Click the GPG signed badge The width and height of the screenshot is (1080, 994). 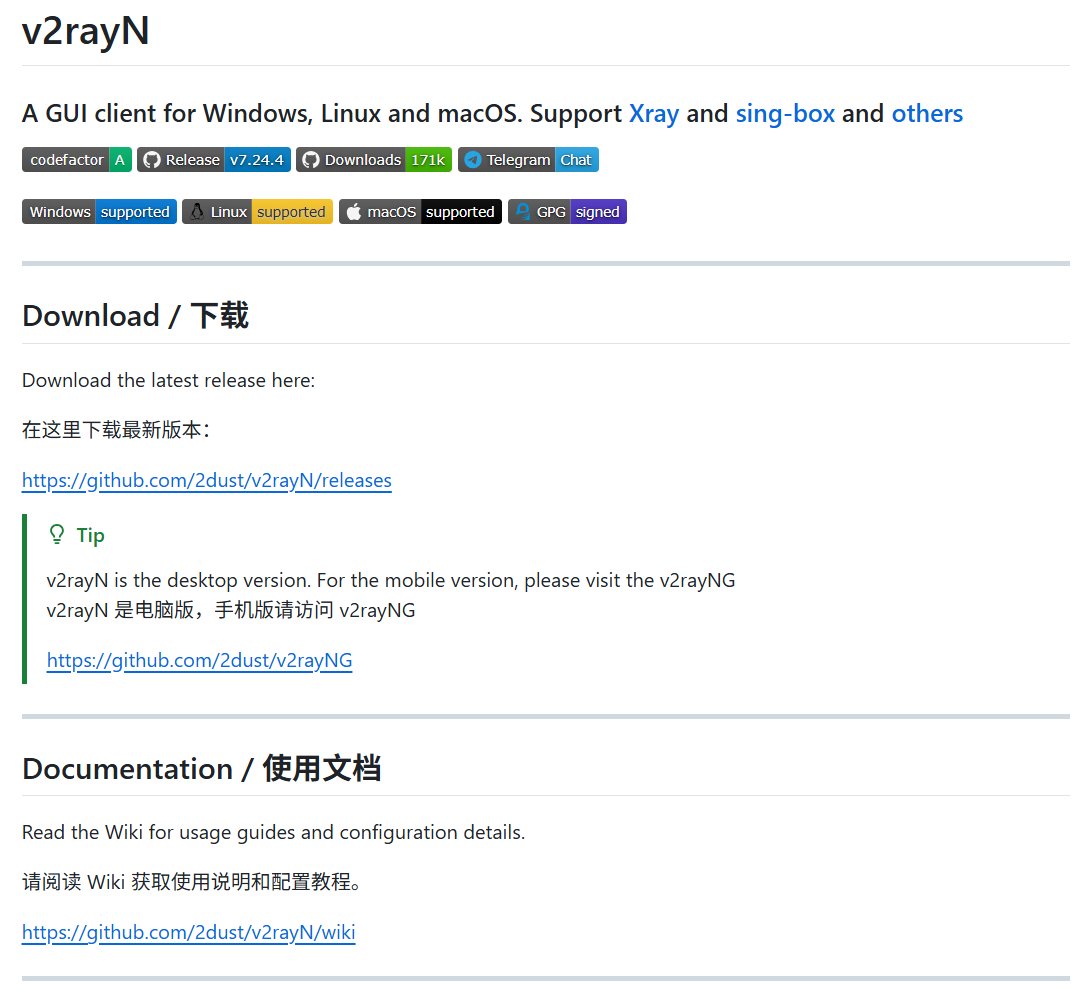click(568, 211)
